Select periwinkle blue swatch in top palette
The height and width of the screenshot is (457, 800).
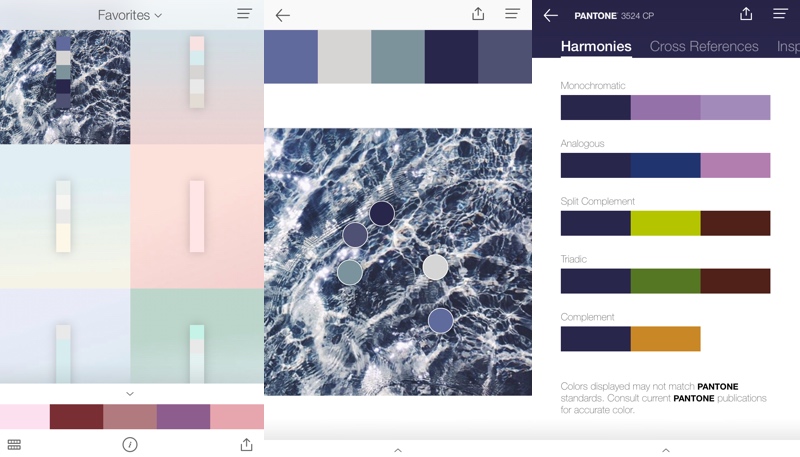click(x=291, y=57)
